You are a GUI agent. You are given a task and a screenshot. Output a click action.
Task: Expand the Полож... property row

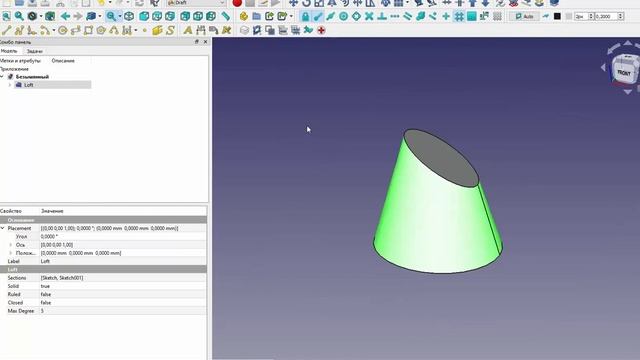point(11,253)
